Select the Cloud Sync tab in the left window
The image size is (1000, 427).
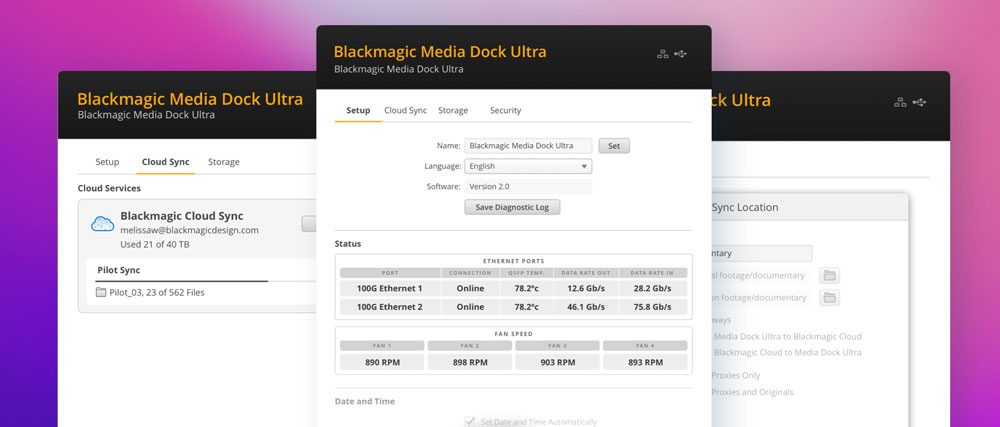165,162
